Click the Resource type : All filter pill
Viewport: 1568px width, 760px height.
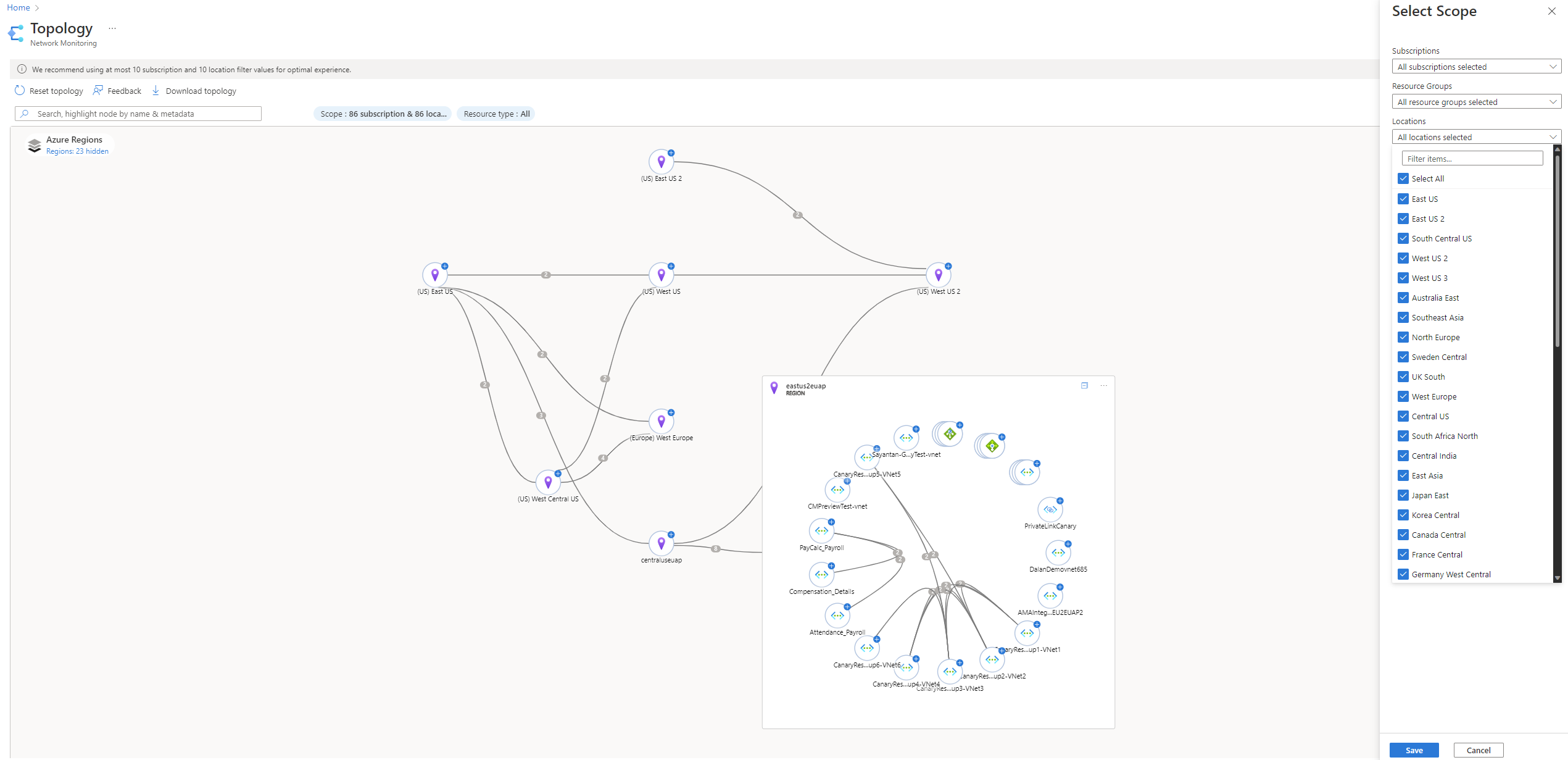pyautogui.click(x=496, y=114)
